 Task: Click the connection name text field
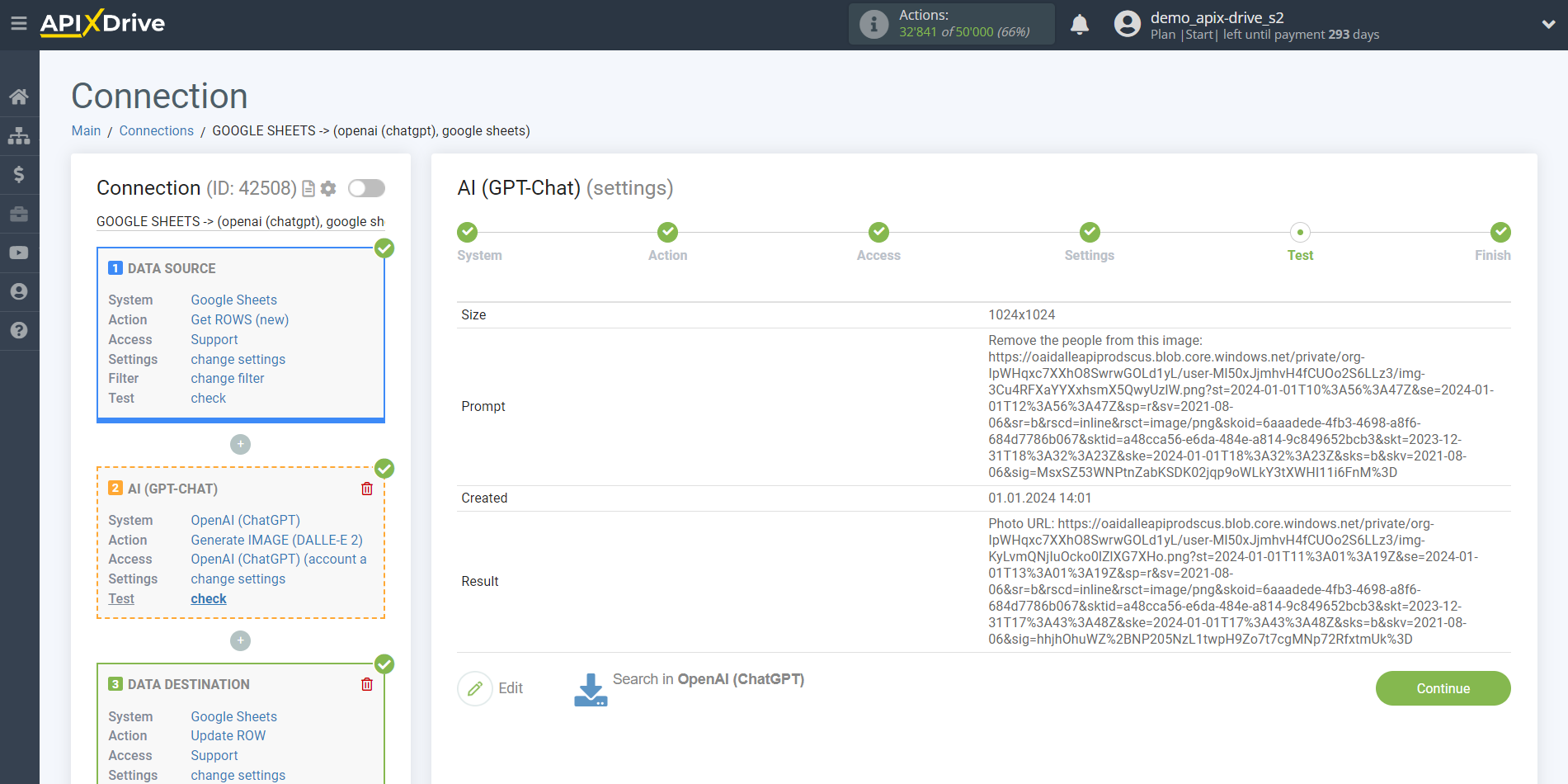click(x=240, y=221)
